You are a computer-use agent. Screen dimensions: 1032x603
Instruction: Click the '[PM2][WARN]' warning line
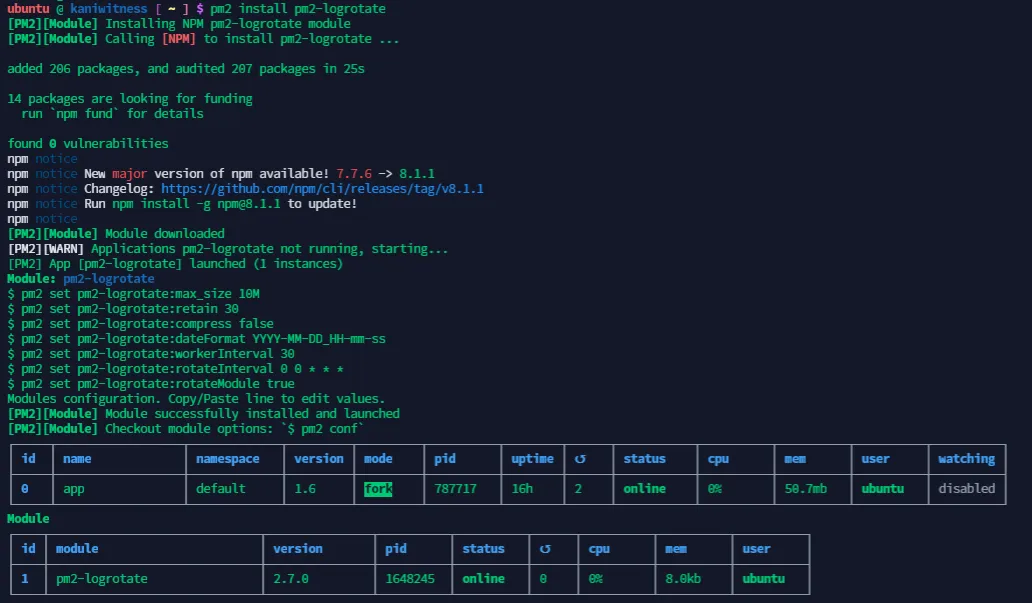tap(228, 249)
